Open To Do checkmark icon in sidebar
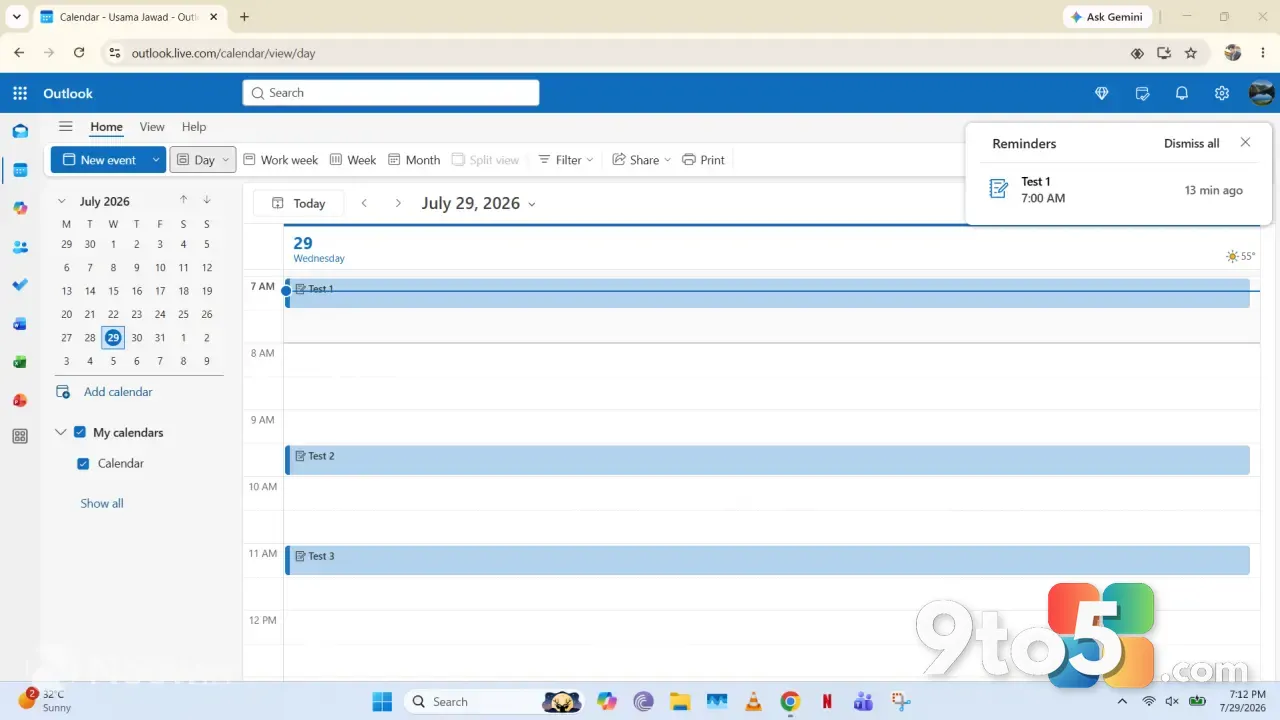 click(x=20, y=285)
